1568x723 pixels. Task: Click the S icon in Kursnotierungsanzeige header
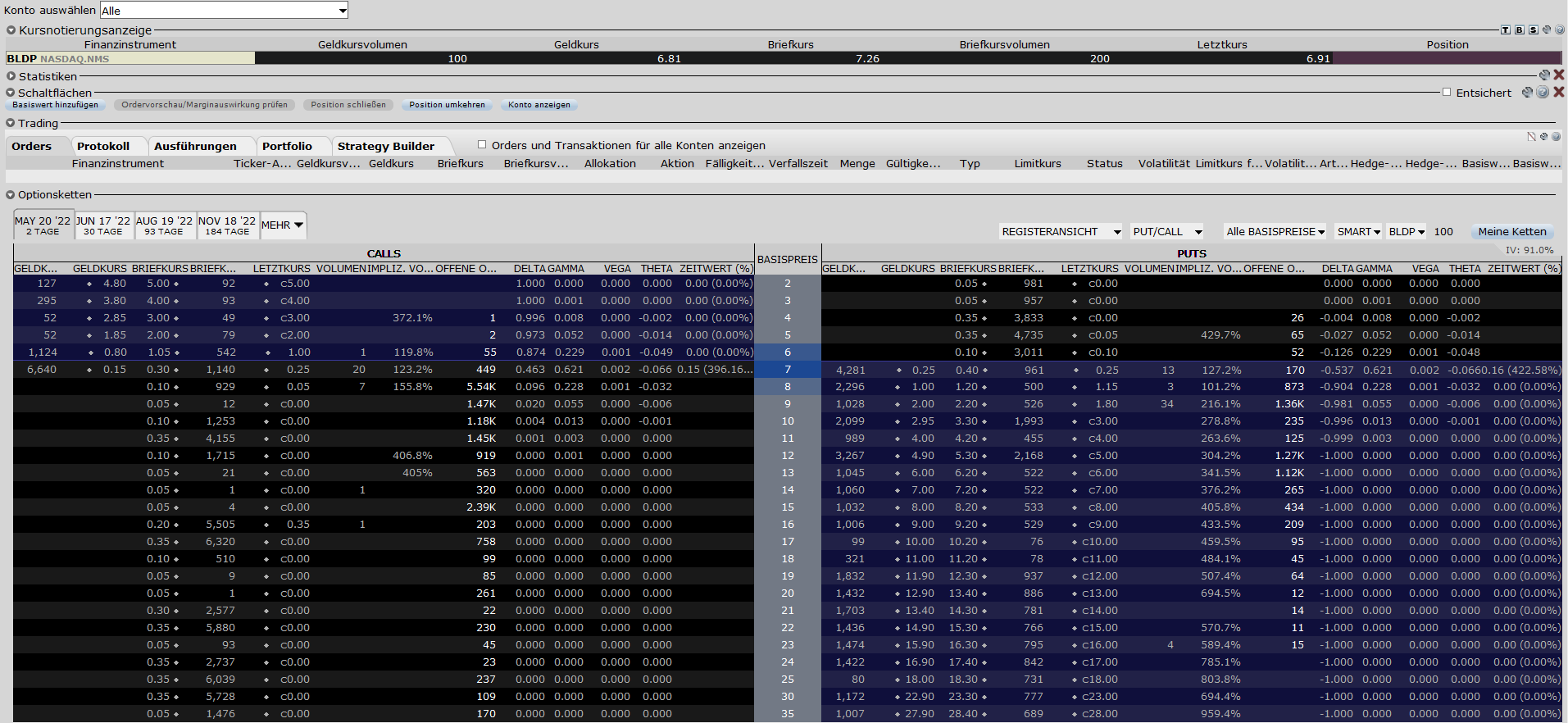point(1533,30)
